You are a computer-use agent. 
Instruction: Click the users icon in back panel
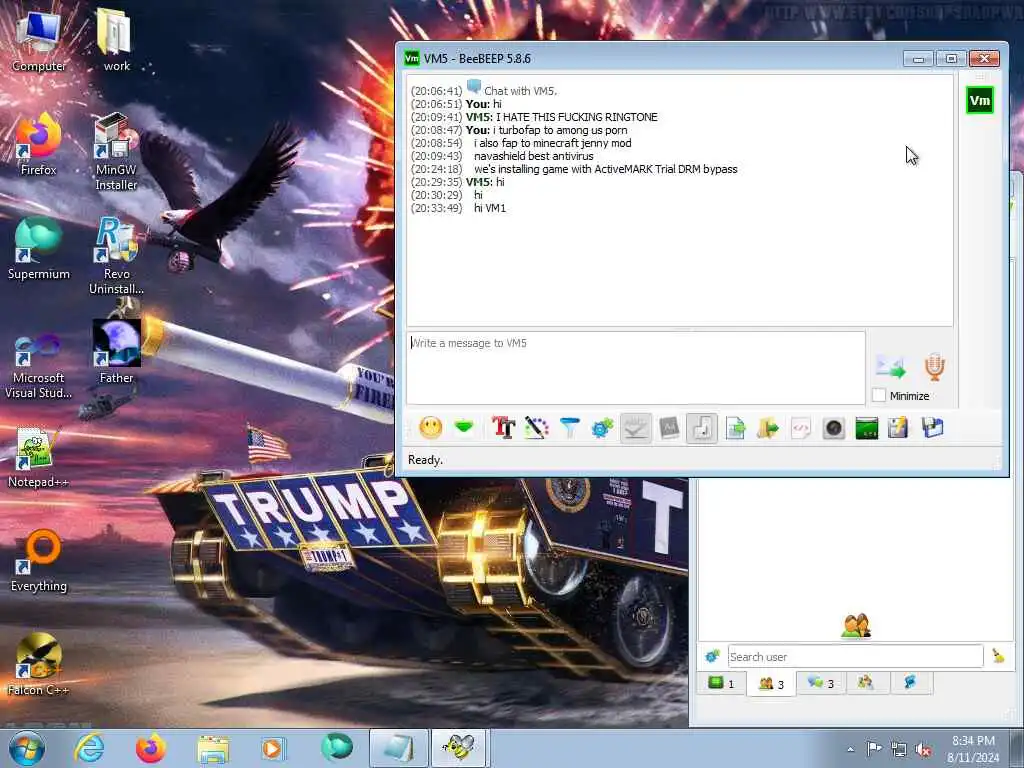click(x=856, y=626)
